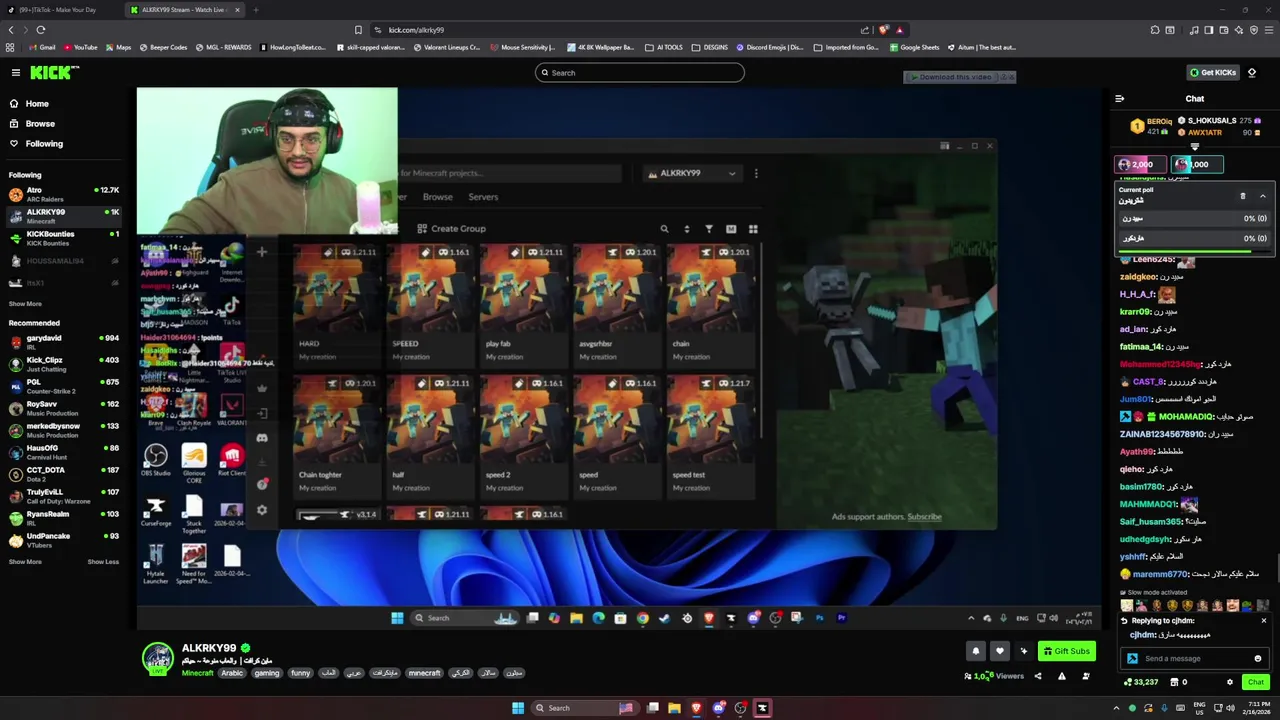Viewport: 1280px width, 720px height.
Task: Click the Minecraft category link
Action: click(x=197, y=673)
